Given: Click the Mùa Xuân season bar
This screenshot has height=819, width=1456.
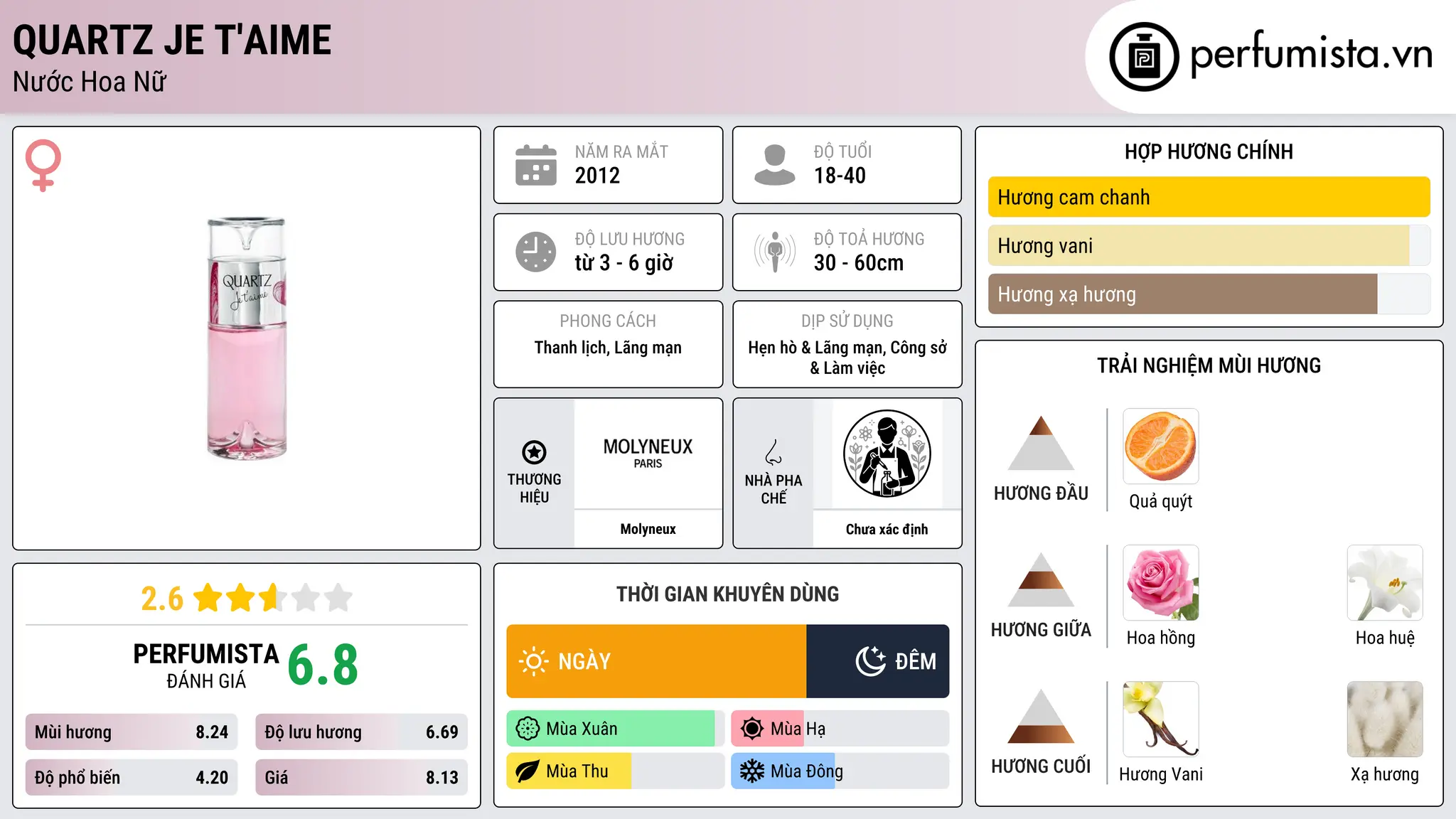Looking at the screenshot, I should pos(615,729).
